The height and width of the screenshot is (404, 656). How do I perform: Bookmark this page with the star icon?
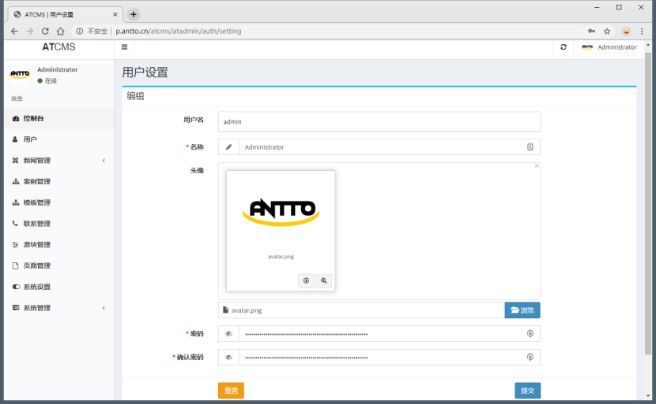point(606,31)
